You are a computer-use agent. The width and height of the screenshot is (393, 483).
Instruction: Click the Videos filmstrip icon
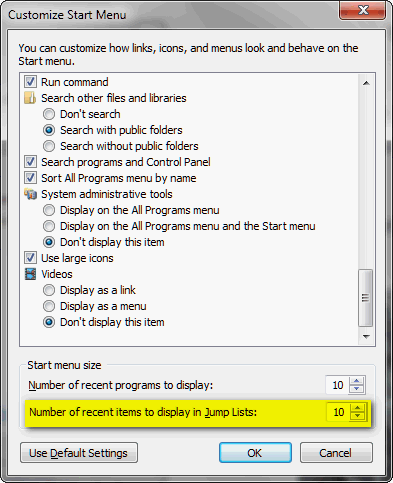(30, 274)
